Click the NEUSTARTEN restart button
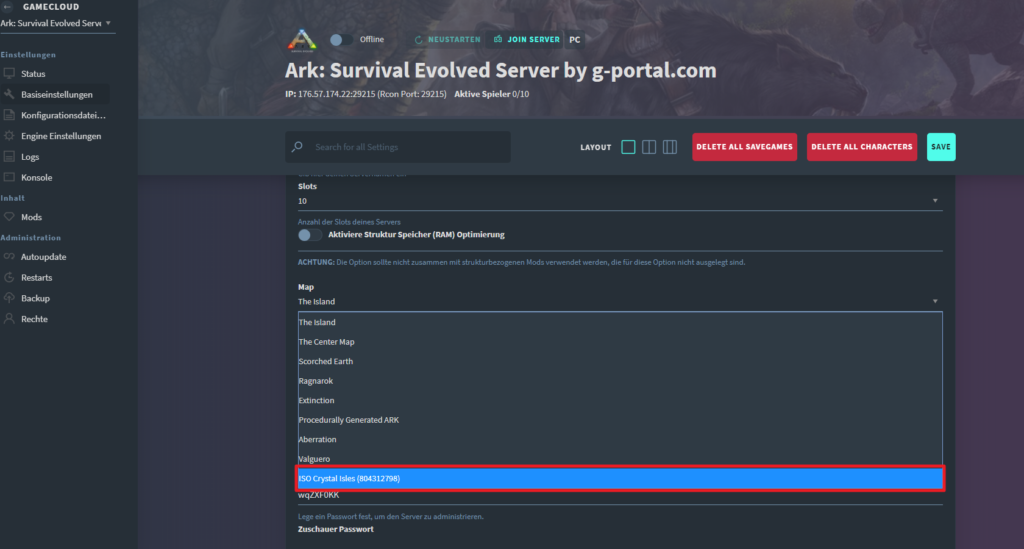 [x=447, y=40]
